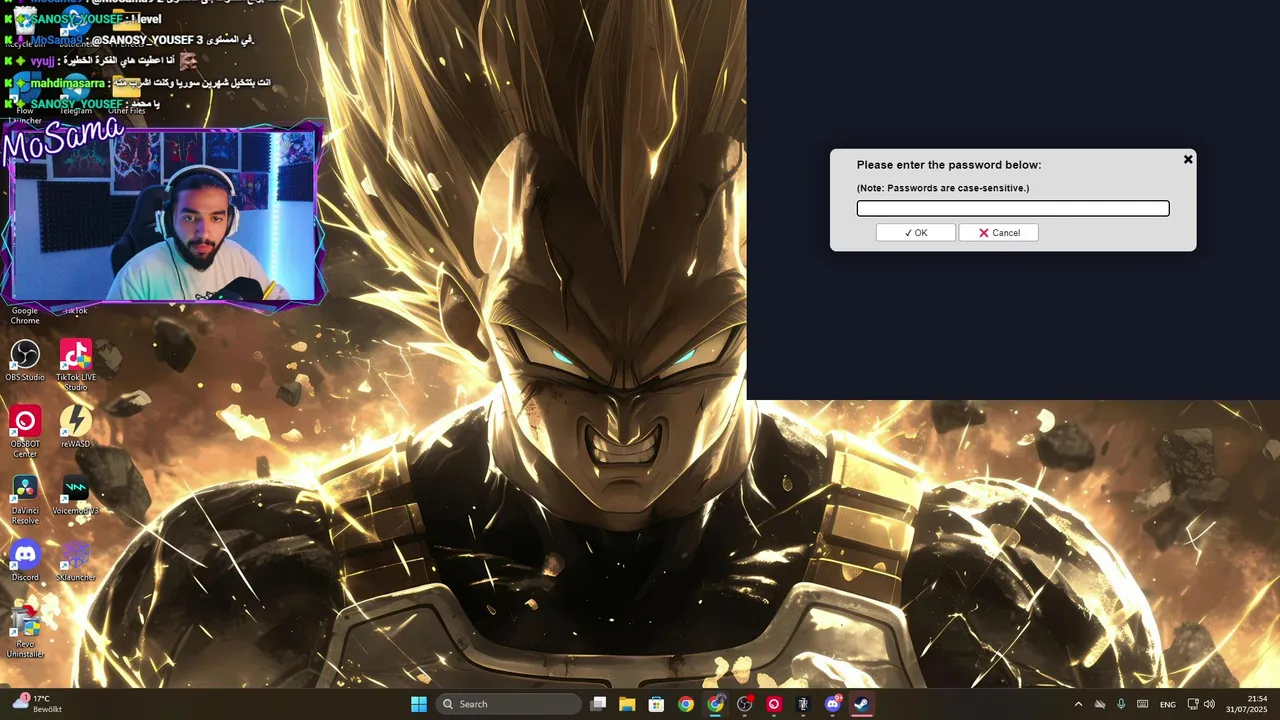Open Task View from the taskbar
The width and height of the screenshot is (1280, 720).
[598, 704]
